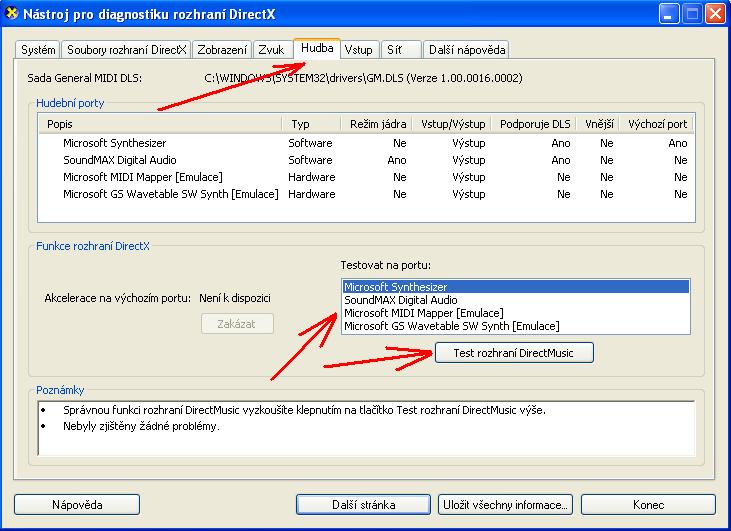This screenshot has height=531, width=731.
Task: Open the Zvuk tab
Action: click(x=271, y=50)
